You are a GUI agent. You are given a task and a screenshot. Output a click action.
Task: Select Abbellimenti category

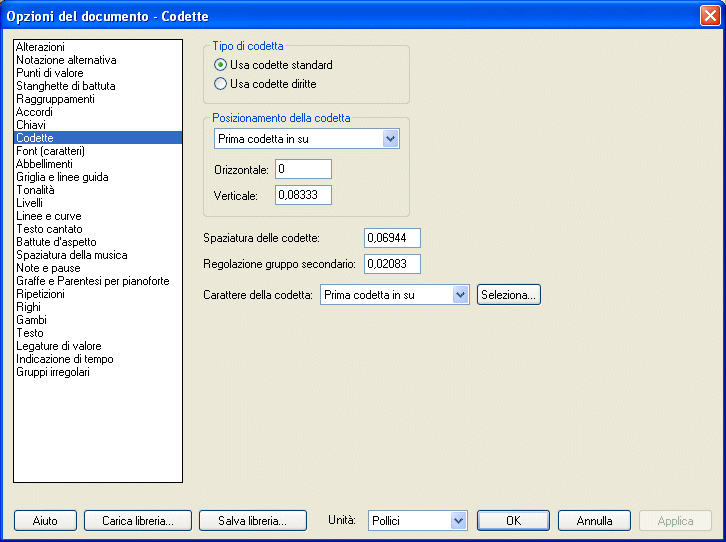(98, 163)
